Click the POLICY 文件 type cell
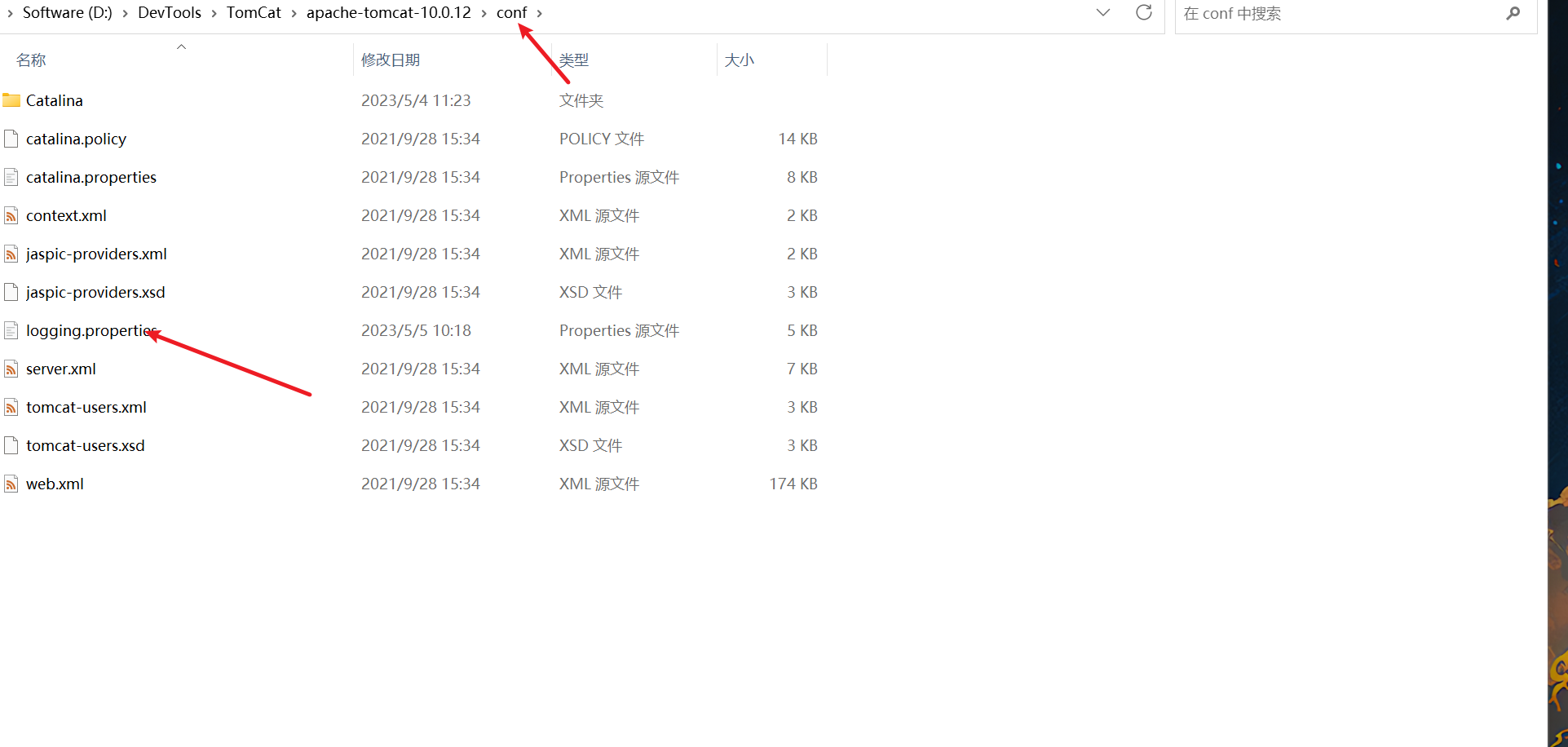 (x=602, y=139)
